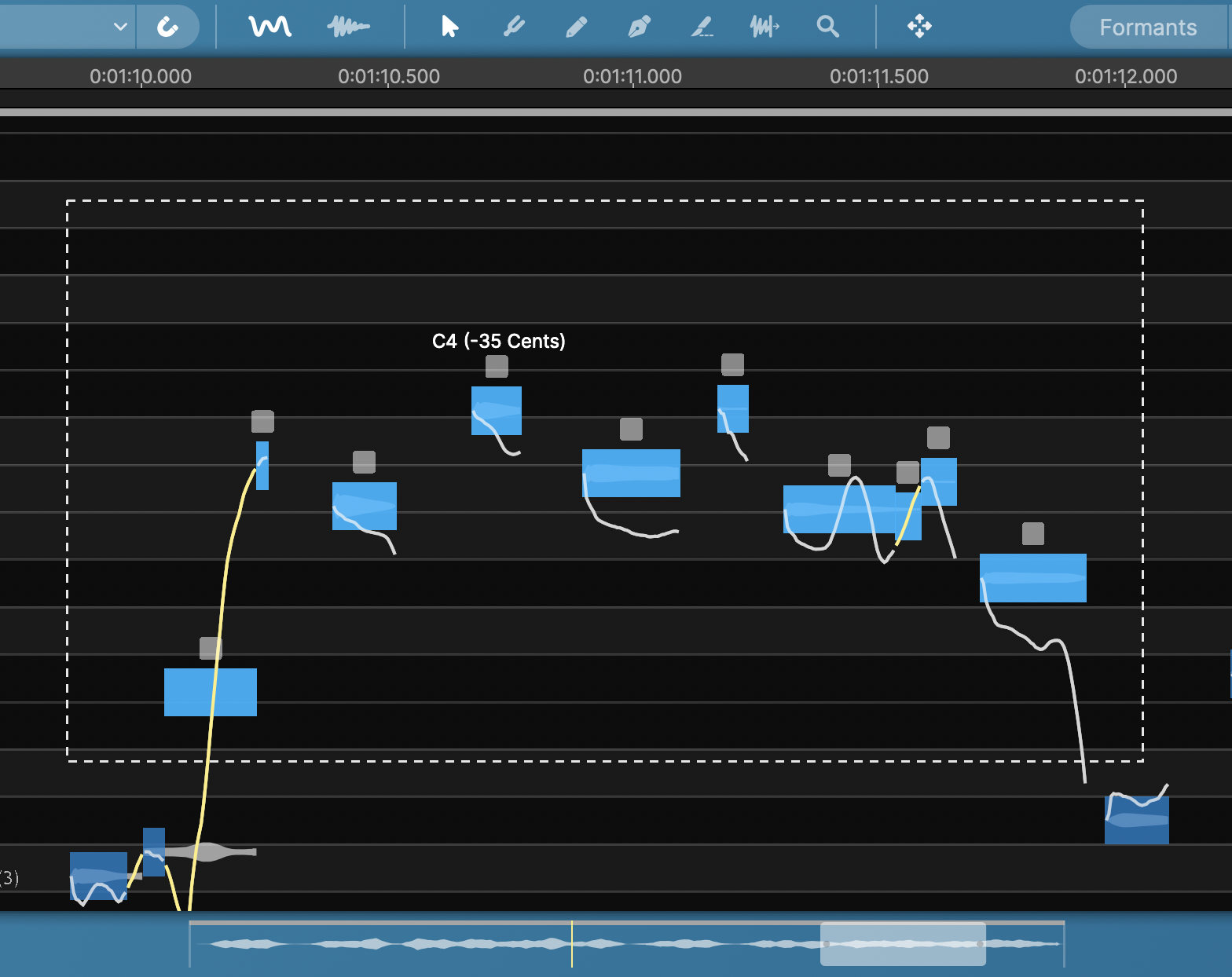This screenshot has height=977, width=1232.
Task: Select the arrow pointer tool
Action: click(449, 27)
